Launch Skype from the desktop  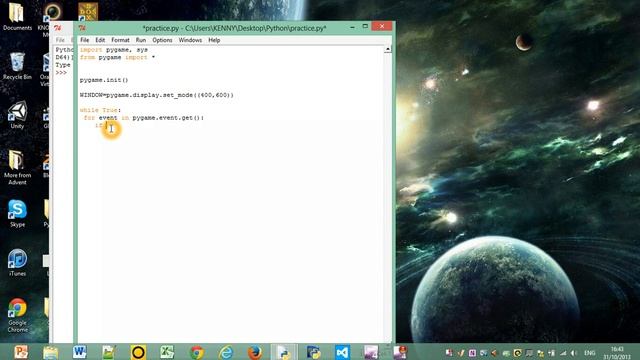pyautogui.click(x=17, y=213)
